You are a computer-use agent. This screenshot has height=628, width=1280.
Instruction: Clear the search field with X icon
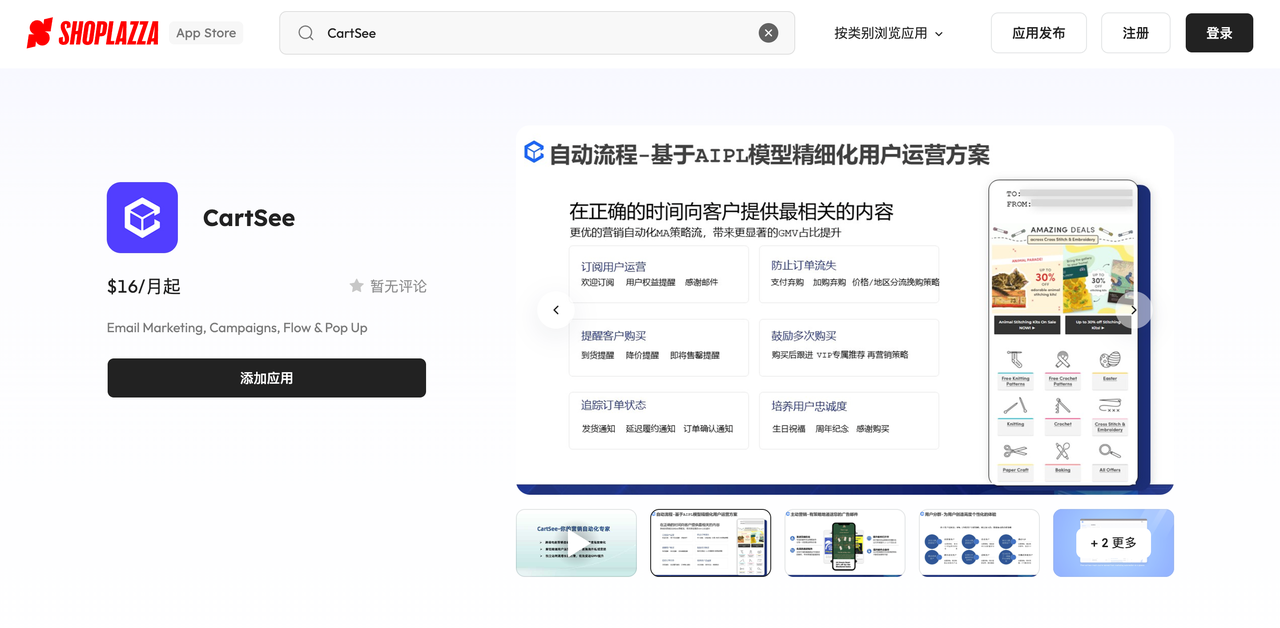click(x=768, y=33)
